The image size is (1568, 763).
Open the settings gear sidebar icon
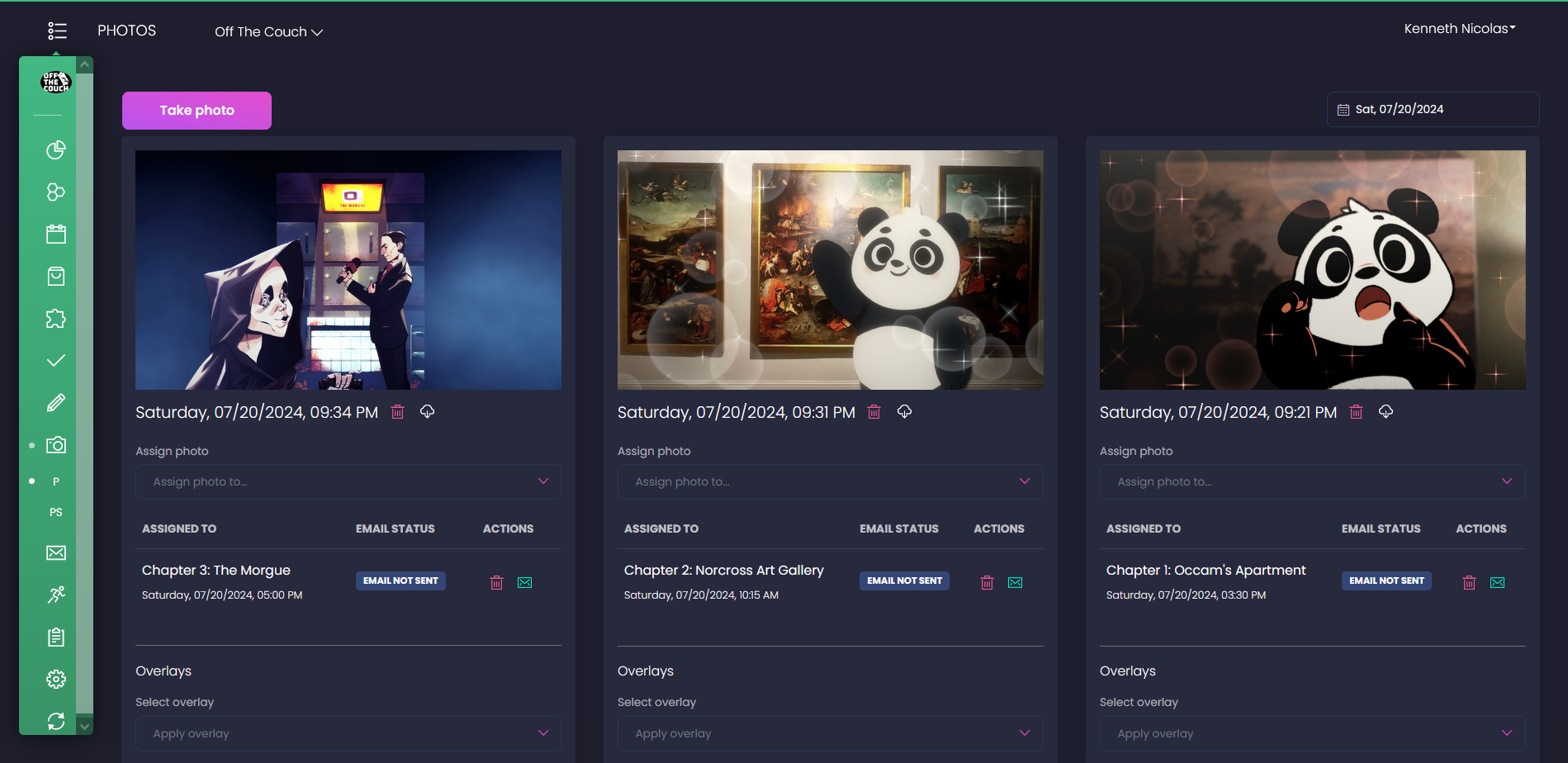click(56, 679)
